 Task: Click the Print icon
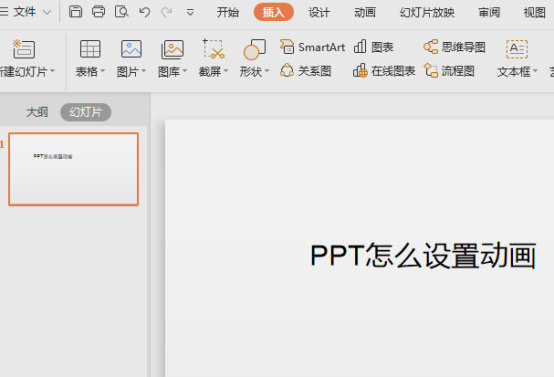tap(98, 12)
